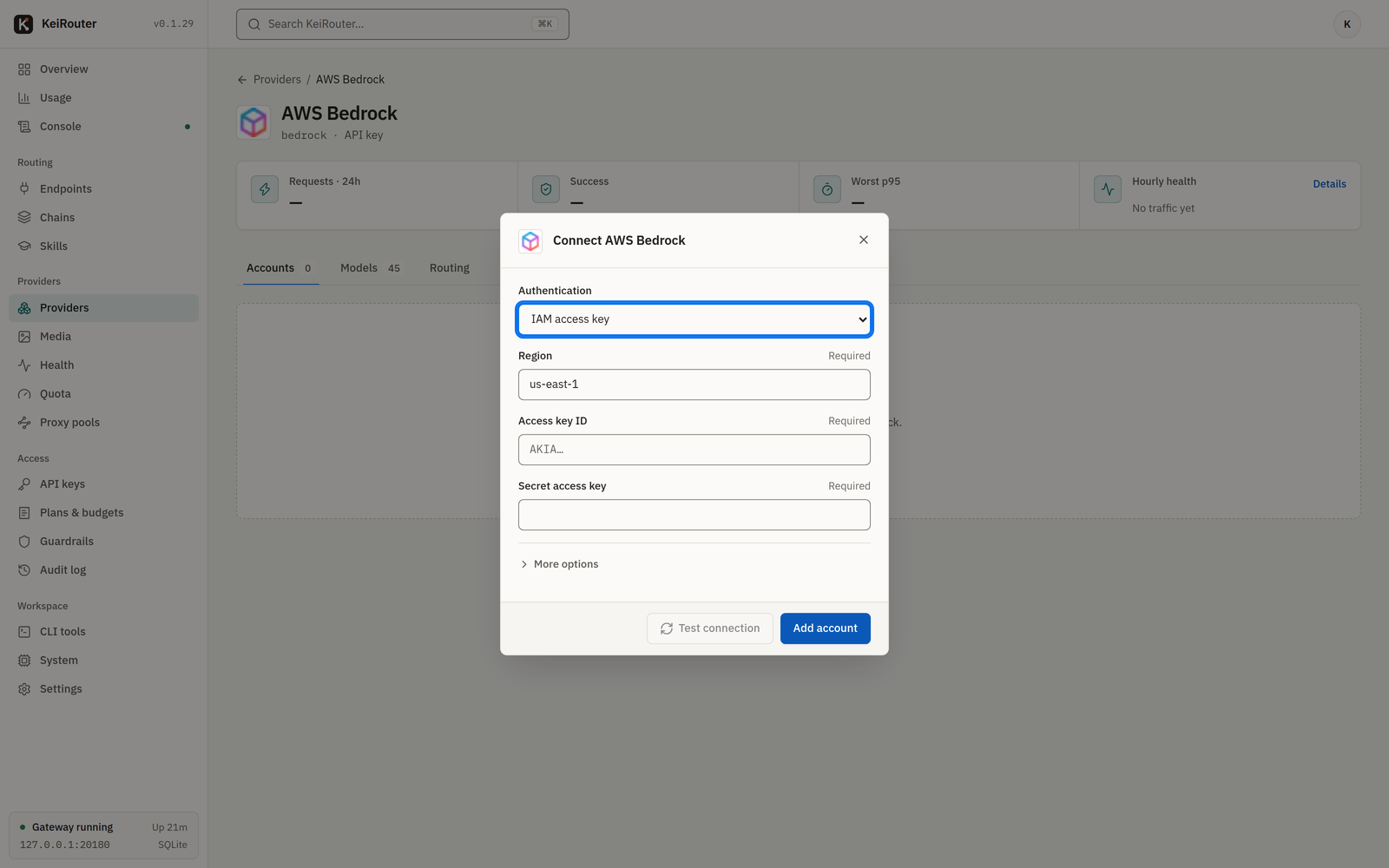Open Guardrails shield icon
The width and height of the screenshot is (1389, 868).
(x=24, y=542)
